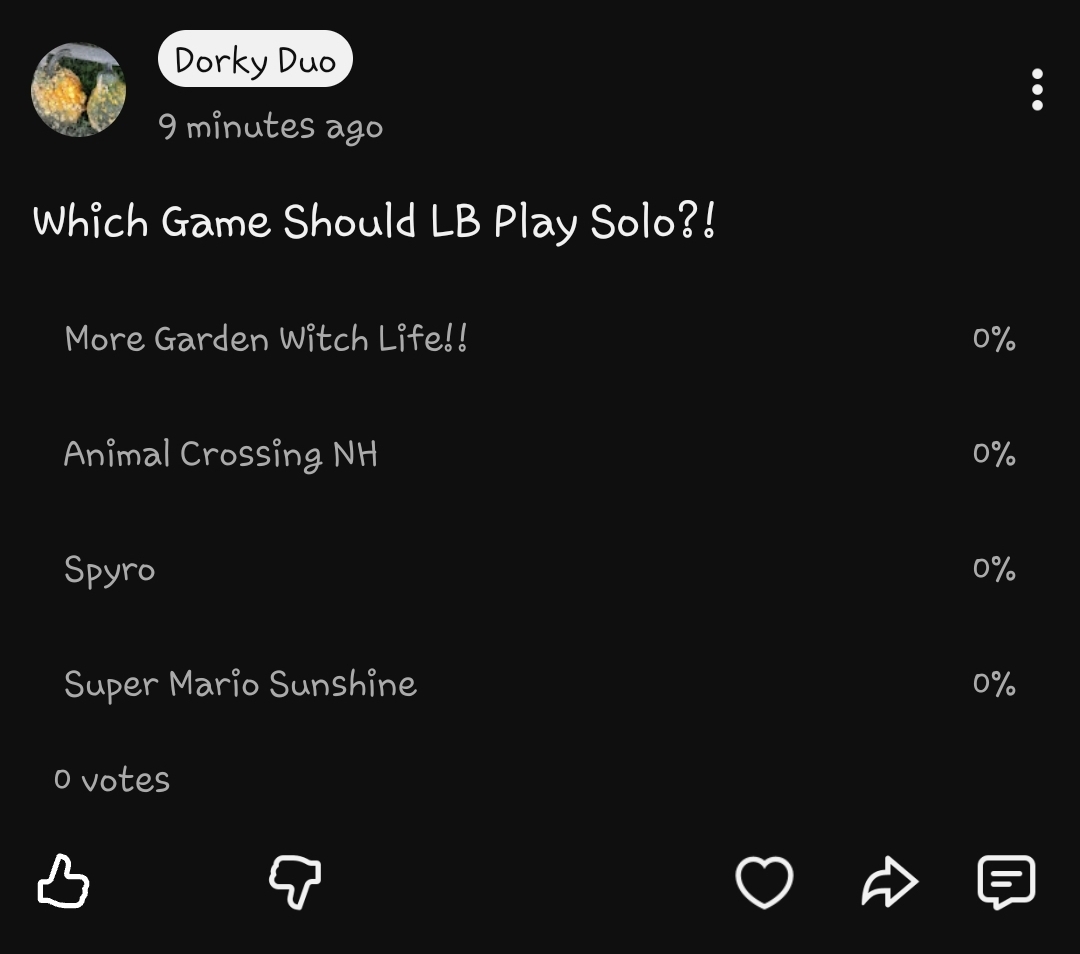Open the Dorky Duo channel name
The width and height of the screenshot is (1080, 954).
[255, 60]
